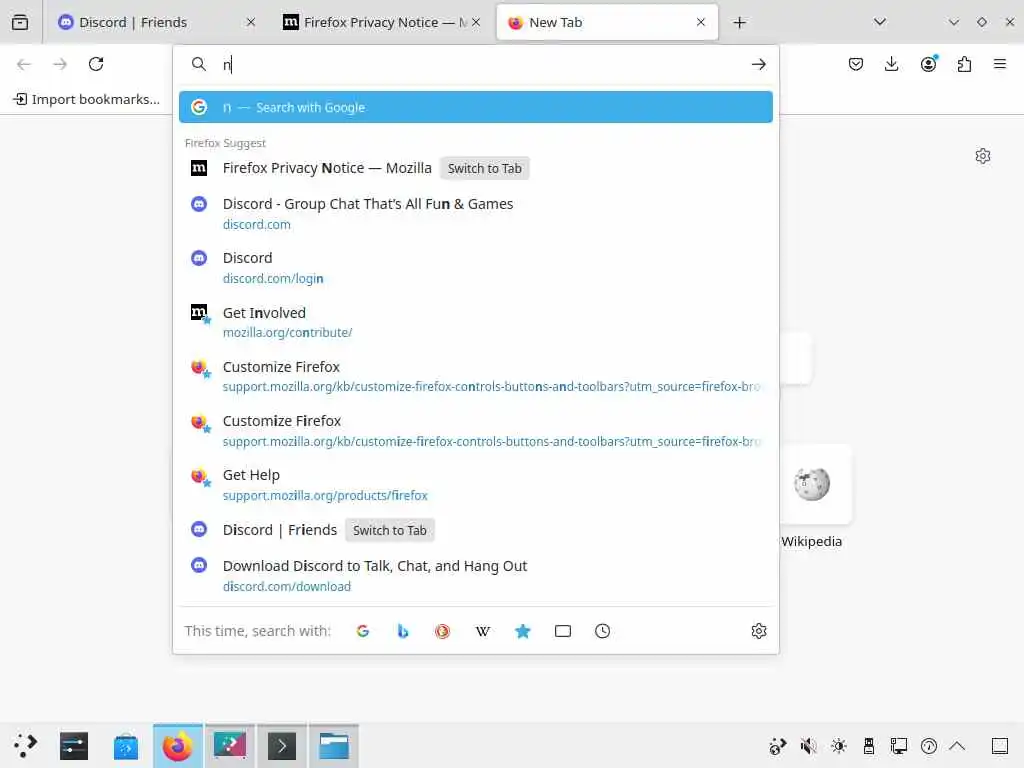Open Dolphin file manager in taskbar
1024x768 pixels.
point(334,745)
